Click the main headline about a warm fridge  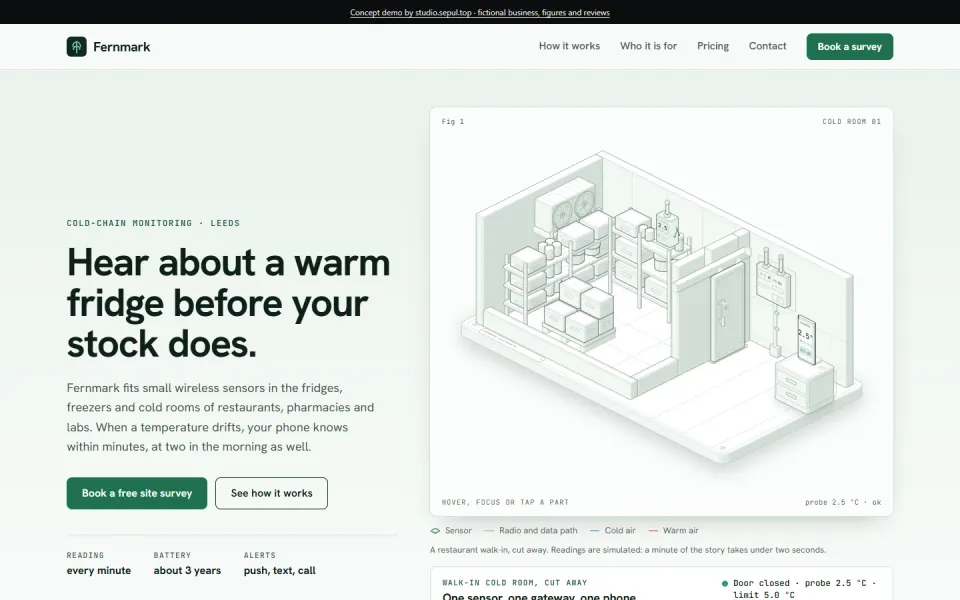(x=228, y=302)
